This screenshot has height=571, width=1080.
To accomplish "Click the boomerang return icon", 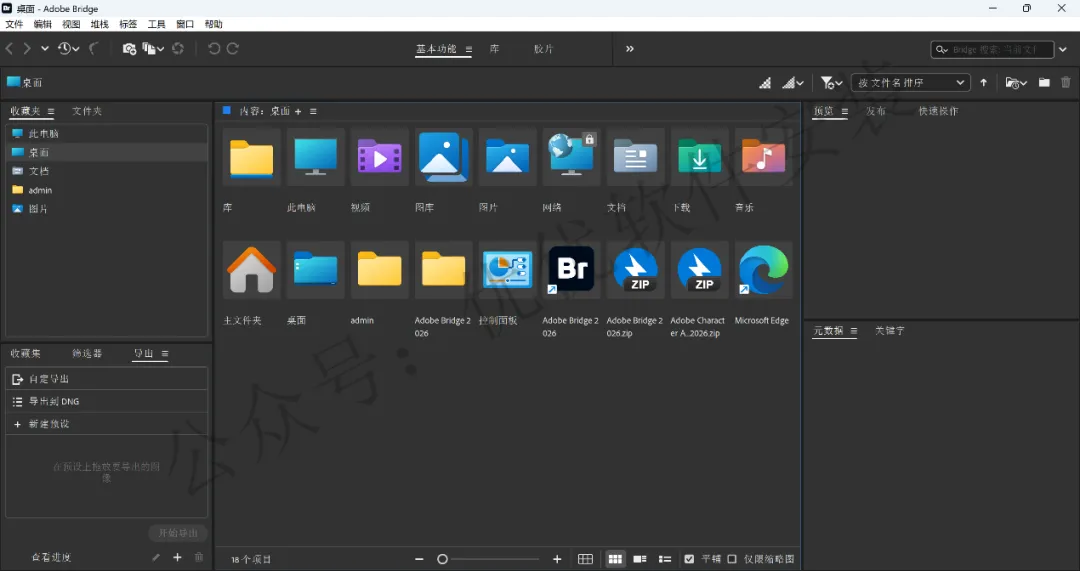I will pyautogui.click(x=94, y=48).
